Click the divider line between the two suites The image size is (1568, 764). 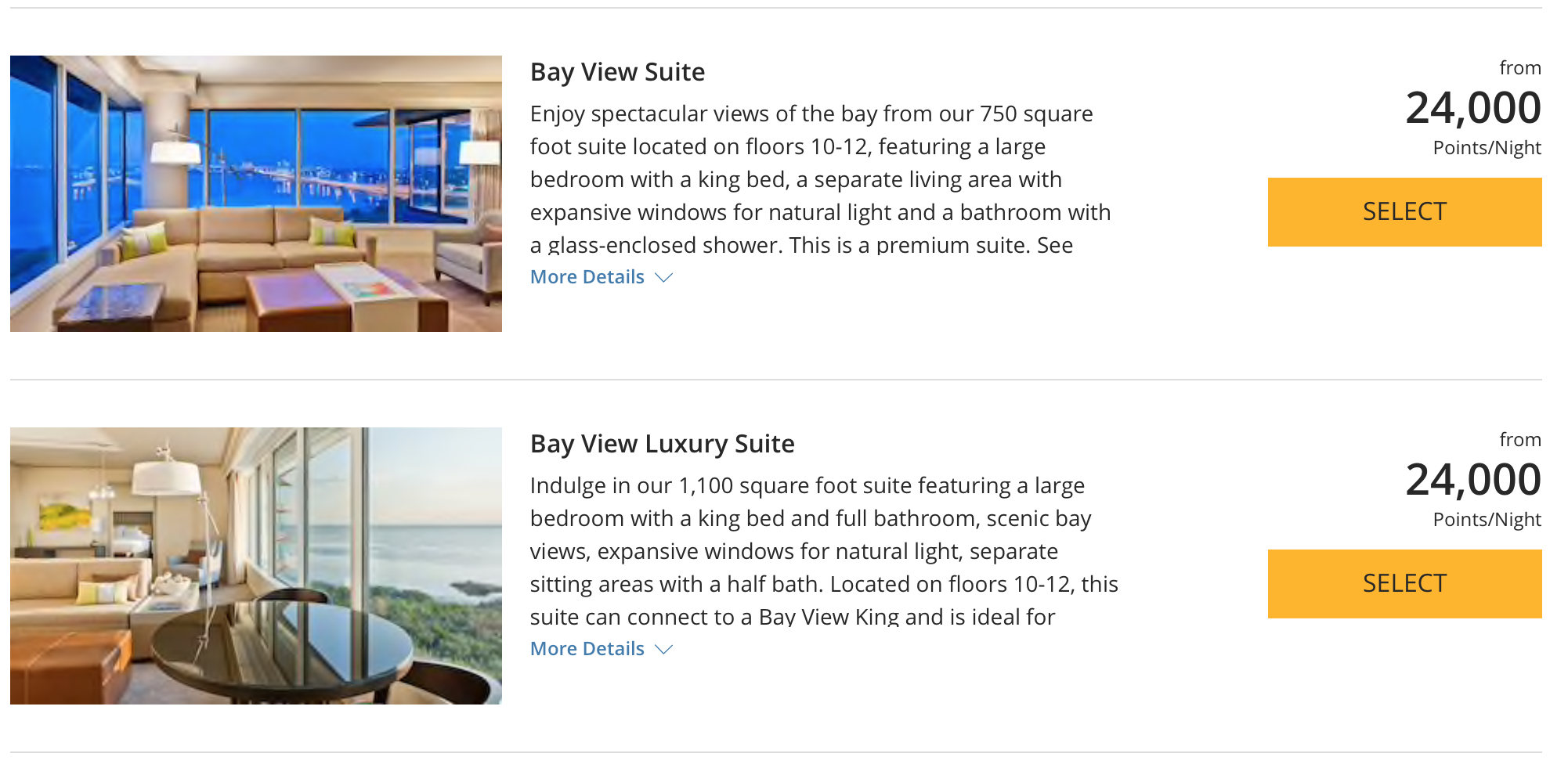[775, 380]
